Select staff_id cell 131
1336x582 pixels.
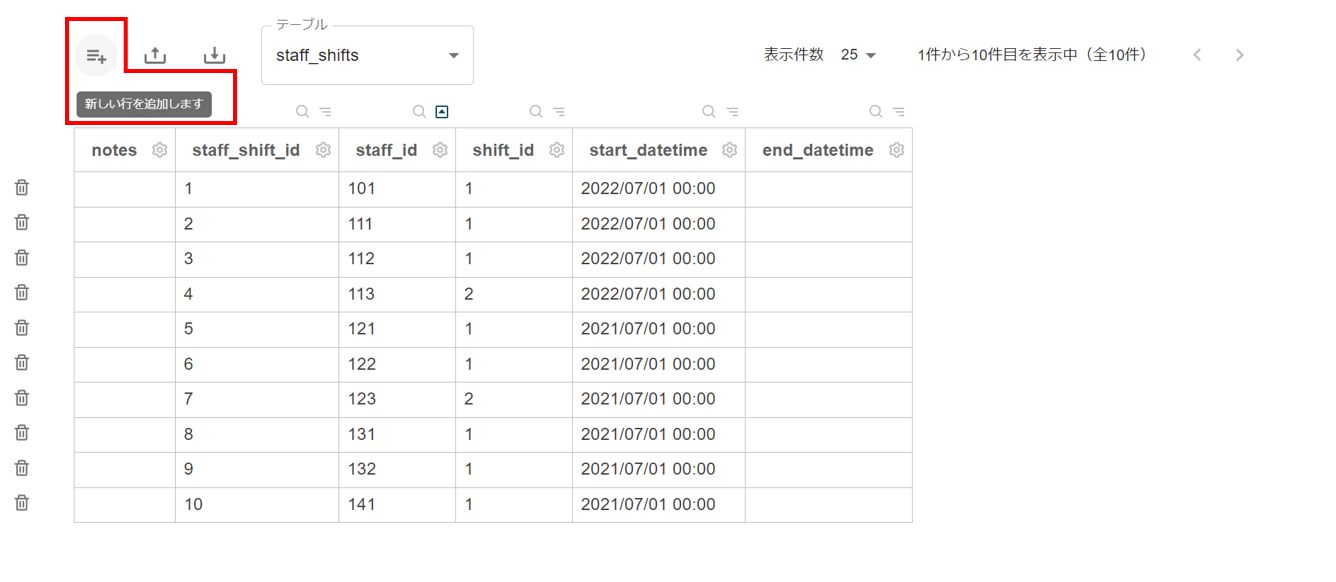397,434
